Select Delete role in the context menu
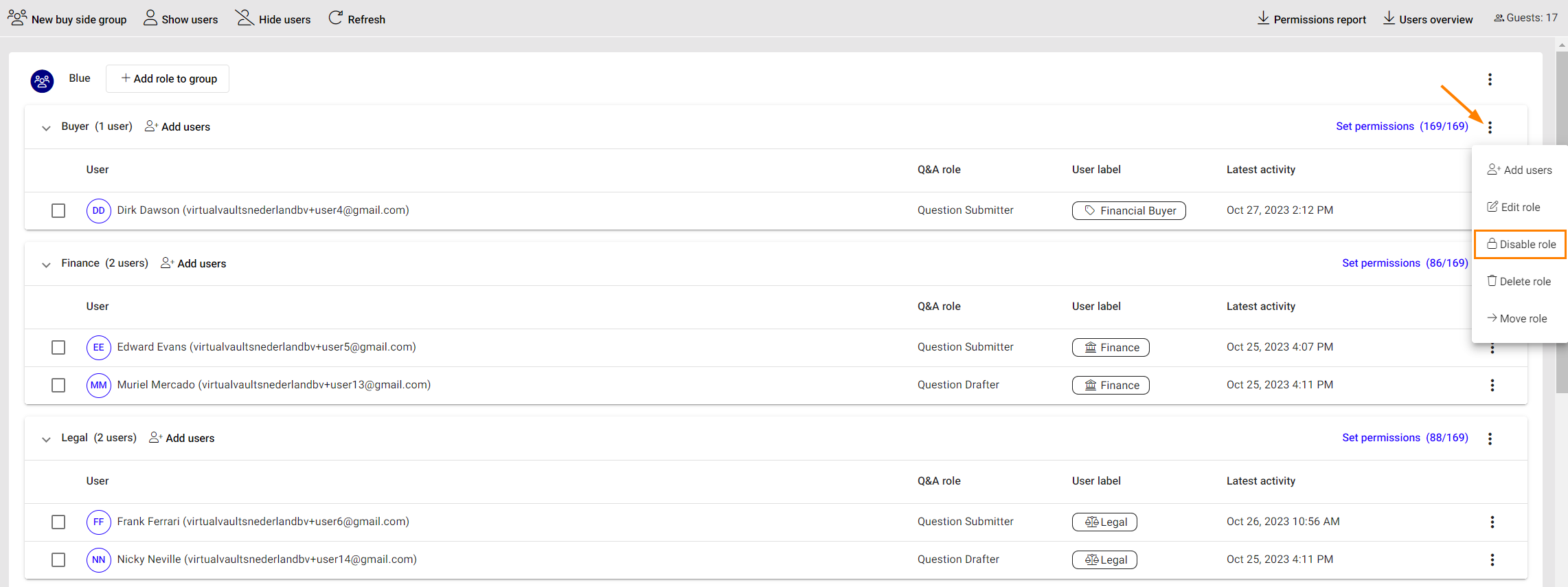Screen dimensions: 1568x587 pos(1519,282)
